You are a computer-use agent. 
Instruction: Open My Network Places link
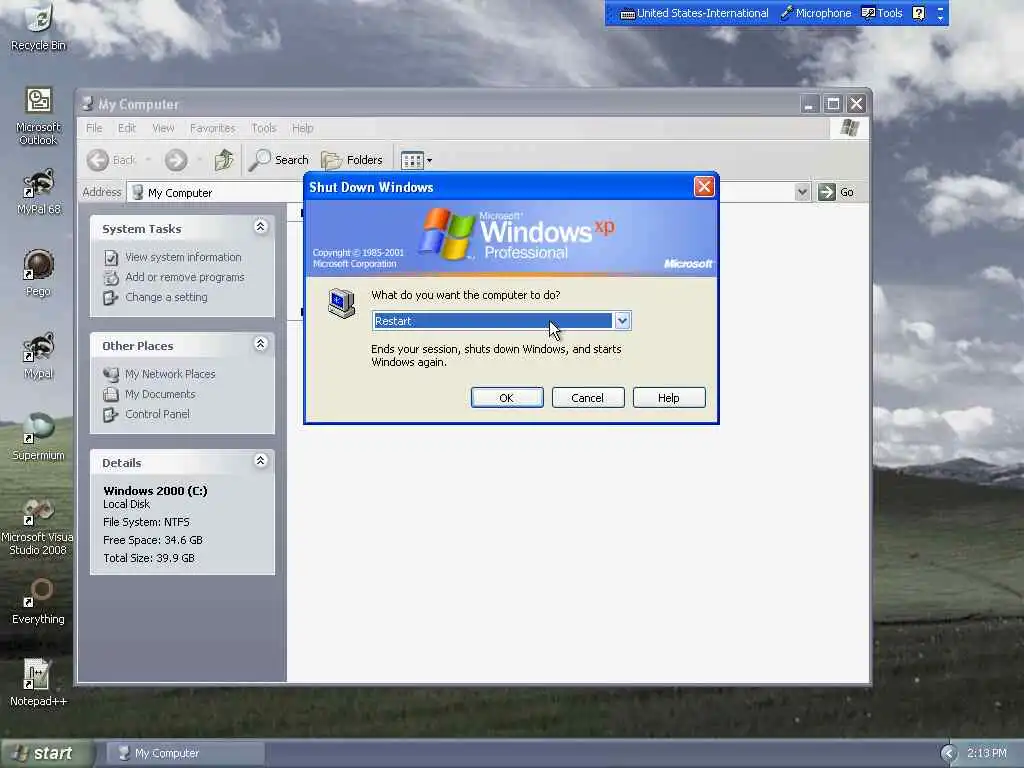[x=170, y=374]
